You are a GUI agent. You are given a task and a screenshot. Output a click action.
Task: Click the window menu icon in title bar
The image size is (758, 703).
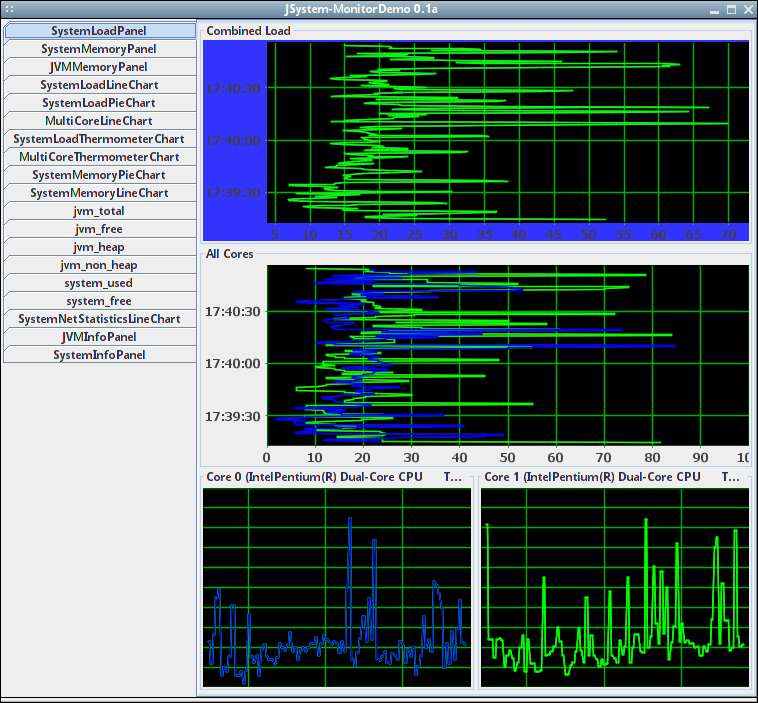tap(9, 9)
